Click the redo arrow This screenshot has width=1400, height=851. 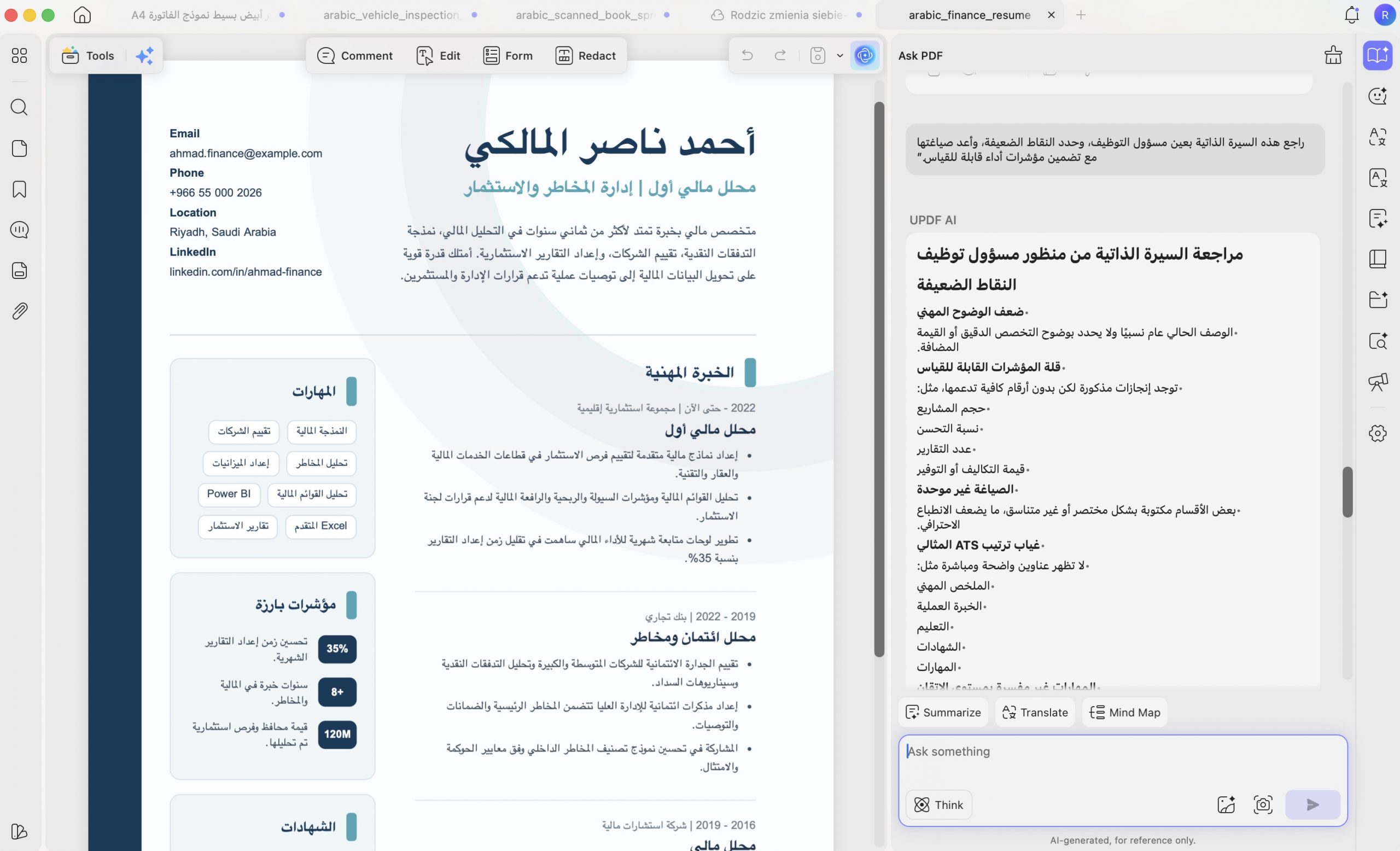pyautogui.click(x=781, y=55)
